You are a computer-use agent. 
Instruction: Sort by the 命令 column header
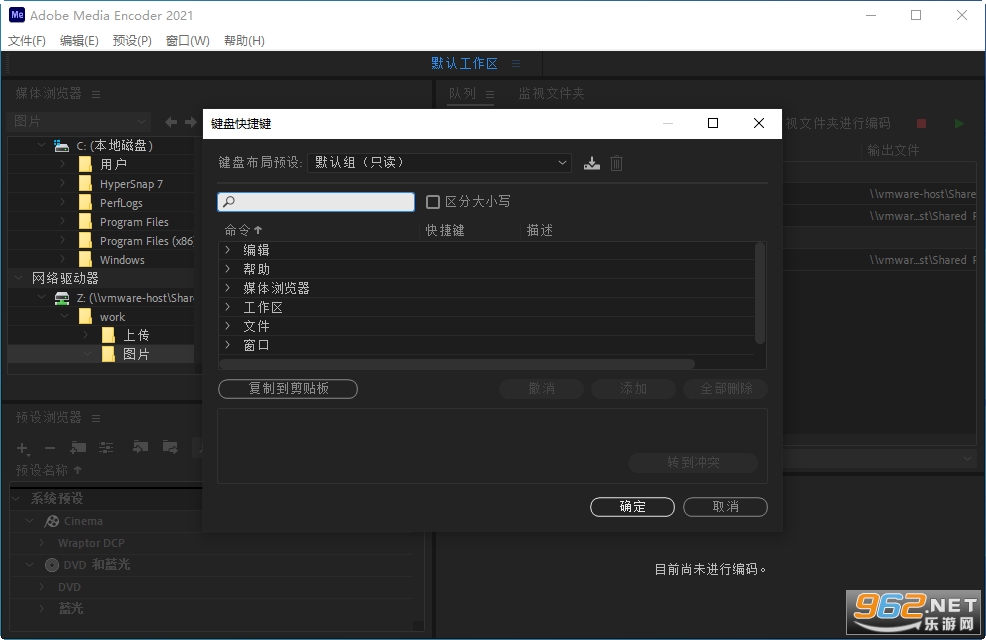tap(243, 230)
